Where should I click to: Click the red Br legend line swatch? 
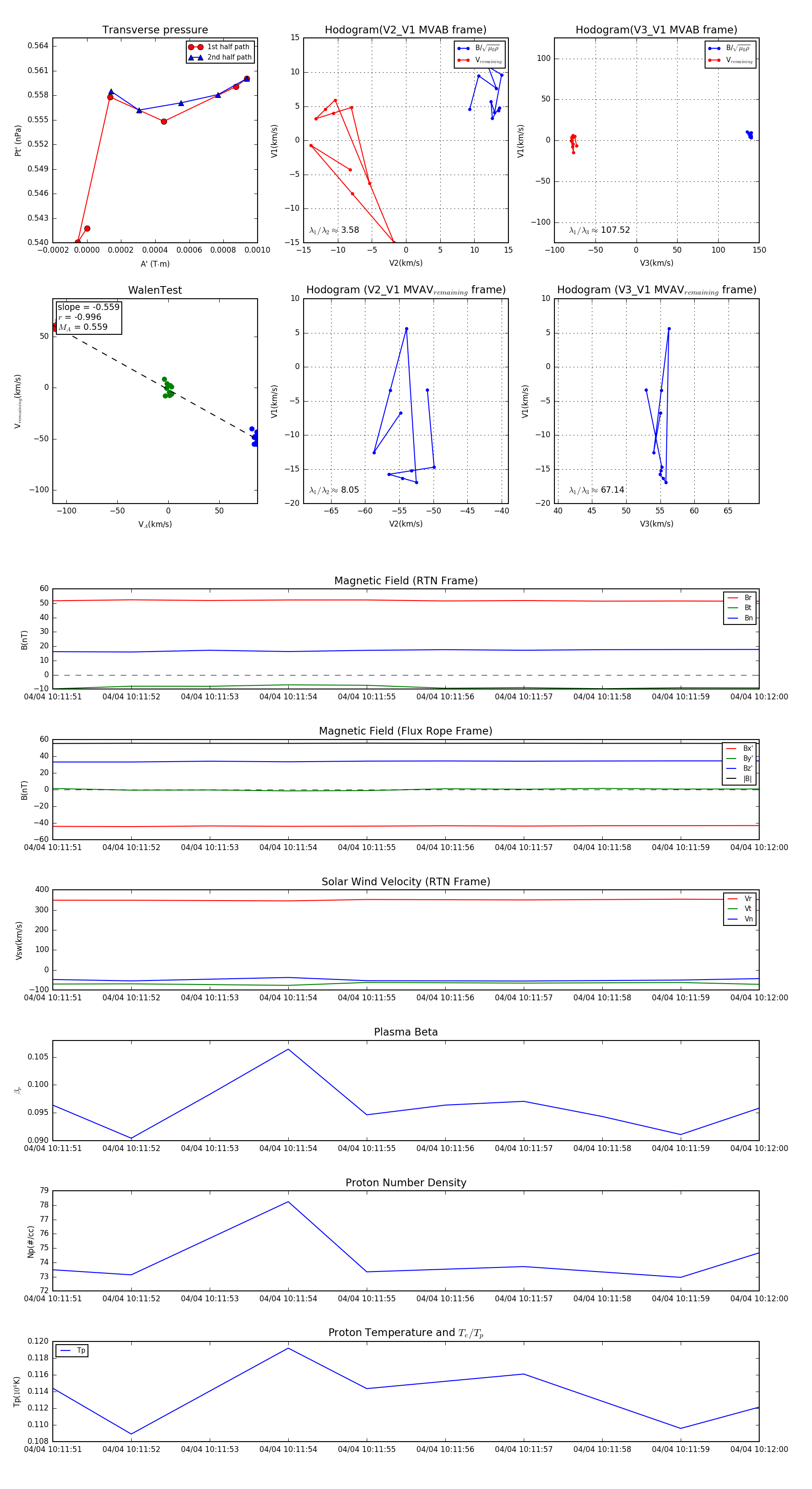pos(732,598)
